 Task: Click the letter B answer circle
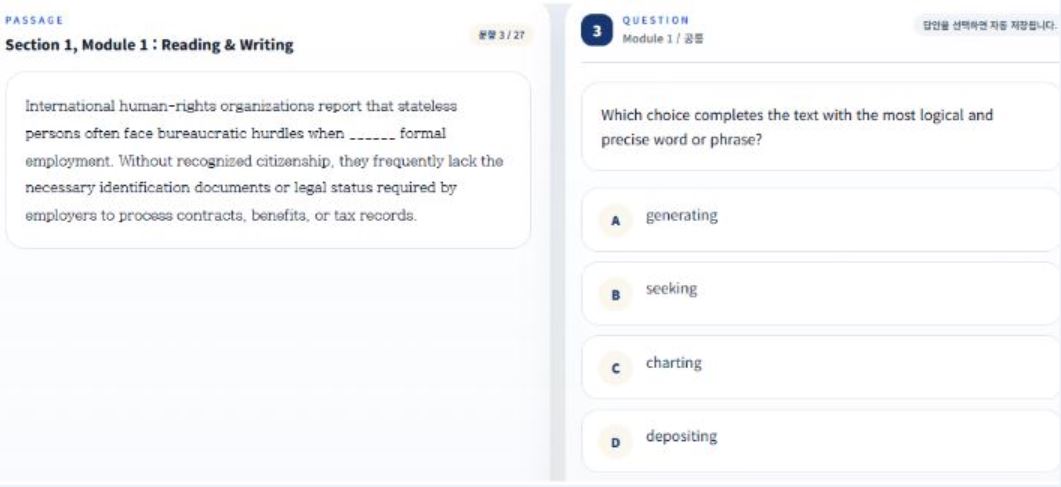tap(616, 295)
